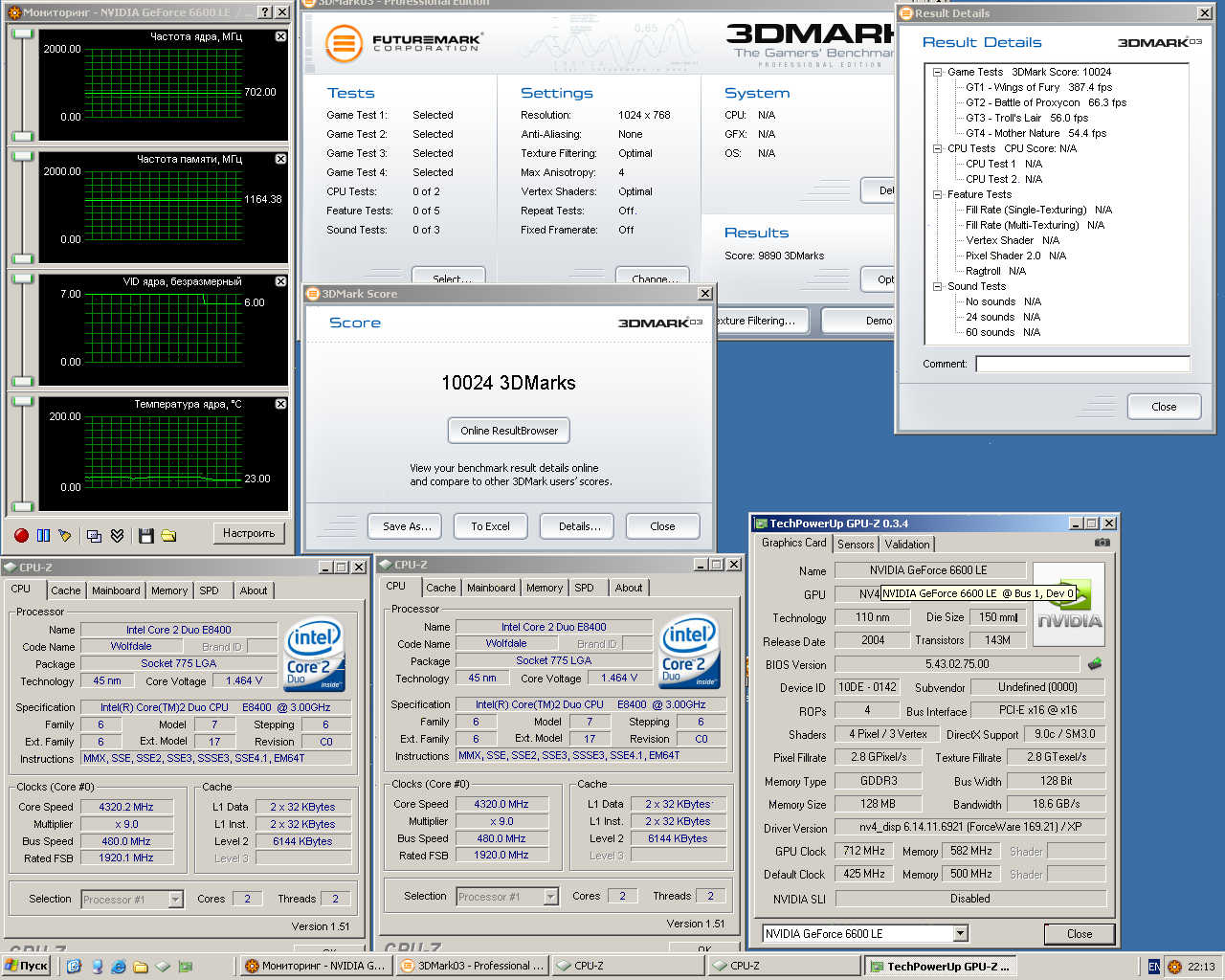Open the GPU selection dropdown in GPU-Z
Viewport: 1225px width, 980px height.
coord(960,933)
